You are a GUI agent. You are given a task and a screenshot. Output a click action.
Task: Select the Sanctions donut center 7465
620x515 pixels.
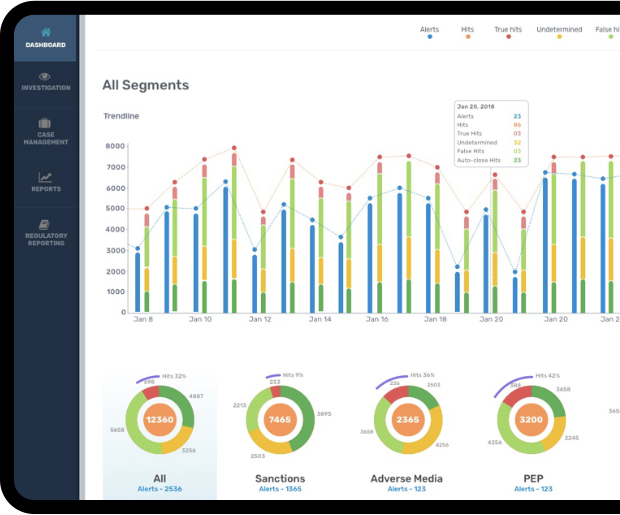coord(280,420)
